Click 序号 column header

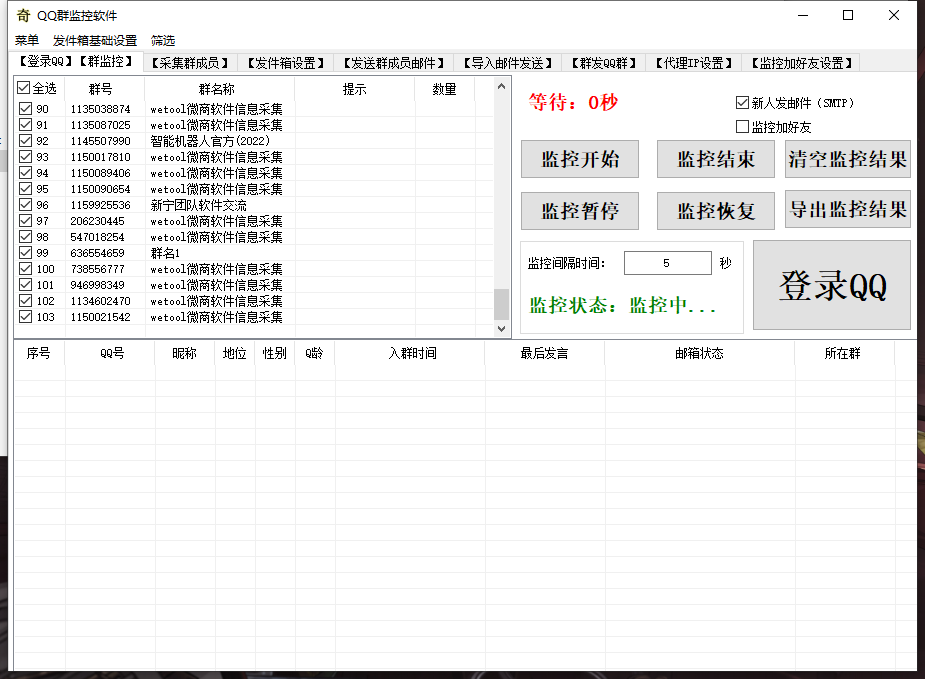38,353
